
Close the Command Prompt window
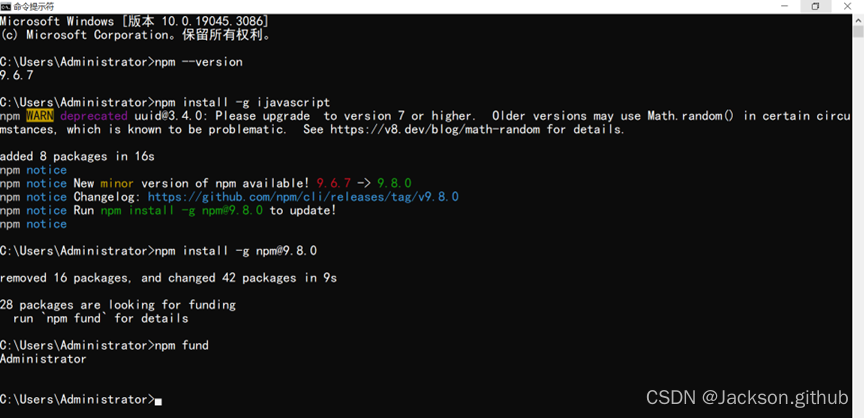pyautogui.click(x=848, y=6)
